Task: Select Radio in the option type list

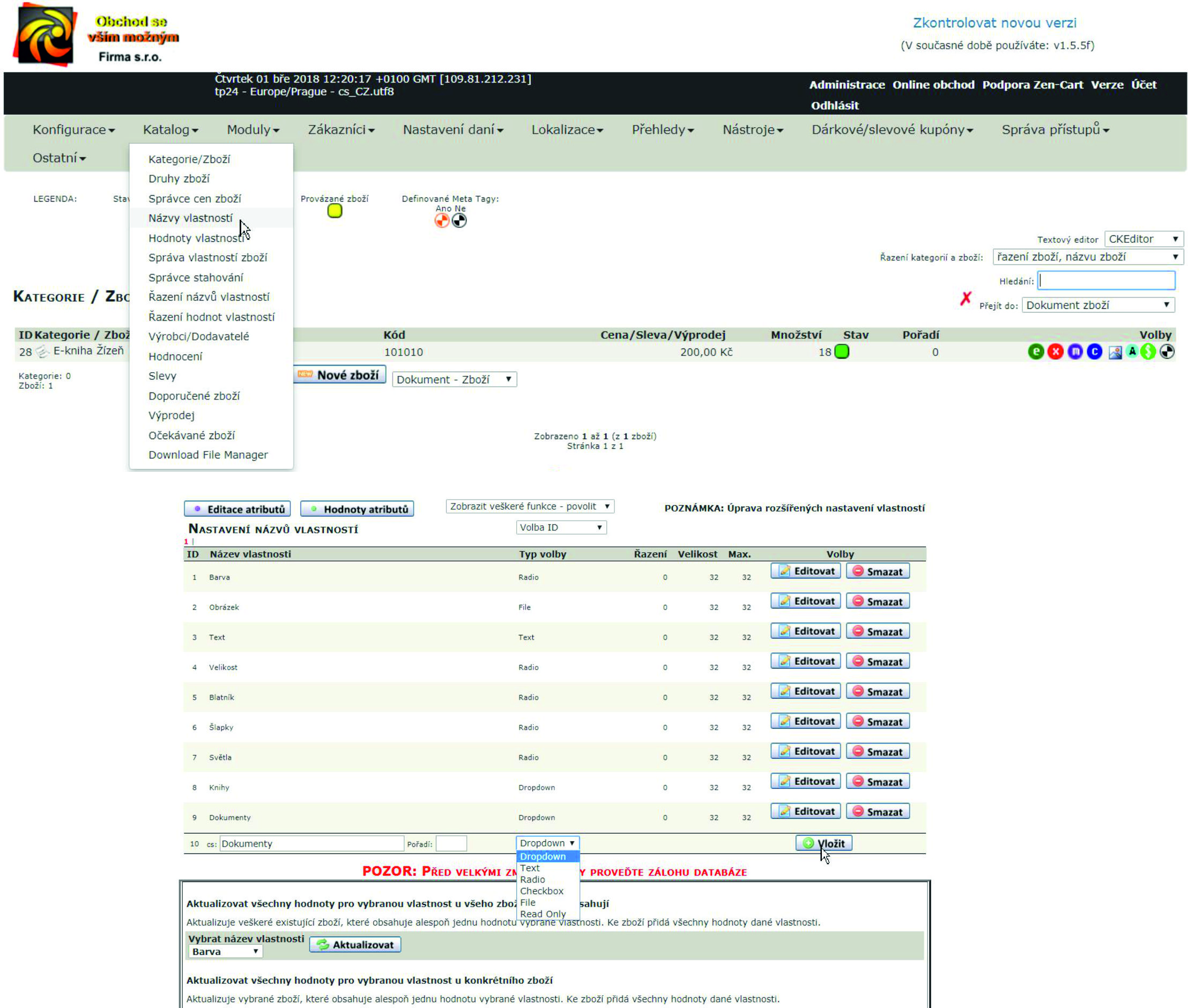Action: (532, 879)
